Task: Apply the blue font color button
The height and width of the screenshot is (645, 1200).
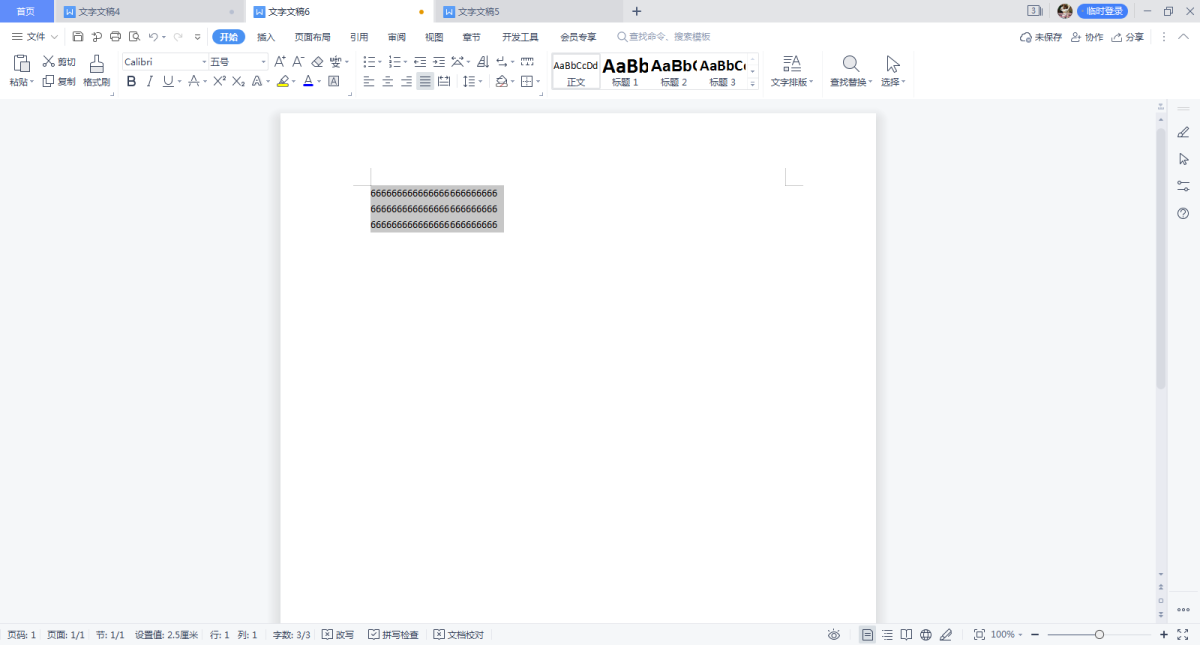Action: pyautogui.click(x=308, y=82)
